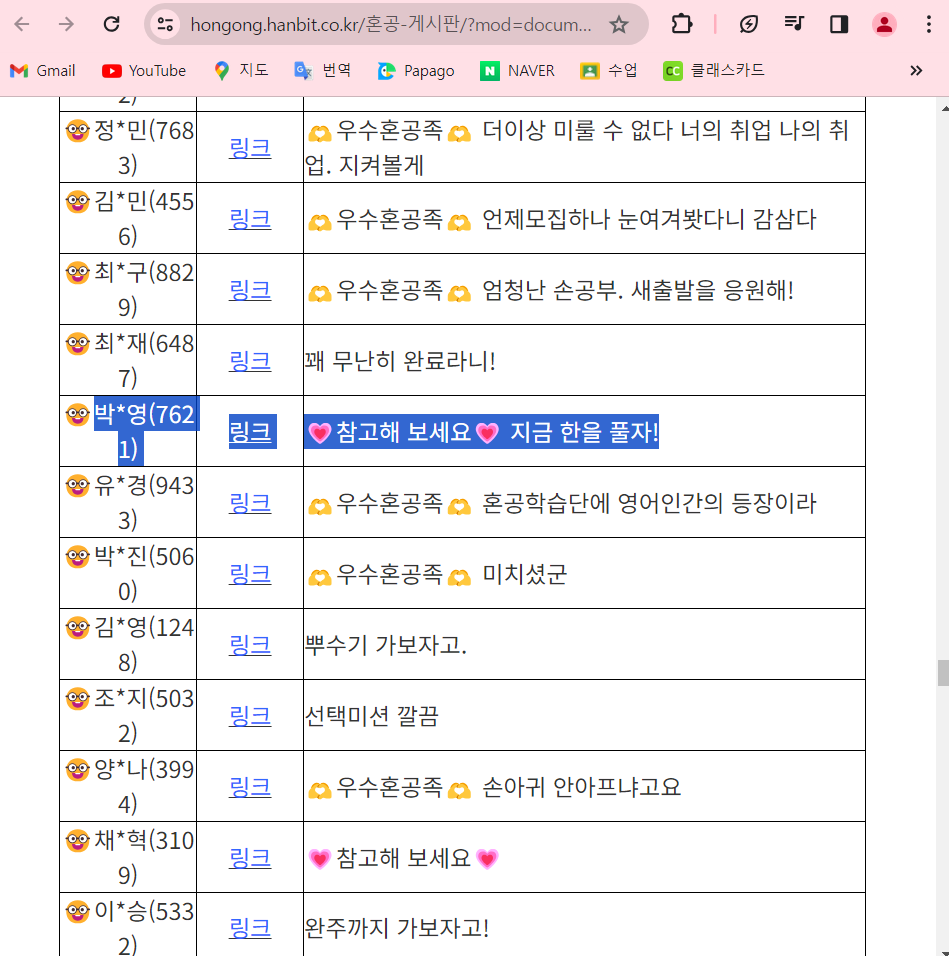Screen dimensions: 949x956
Task: Click the name cell 채*혁(3109)
Action: pos(129,858)
